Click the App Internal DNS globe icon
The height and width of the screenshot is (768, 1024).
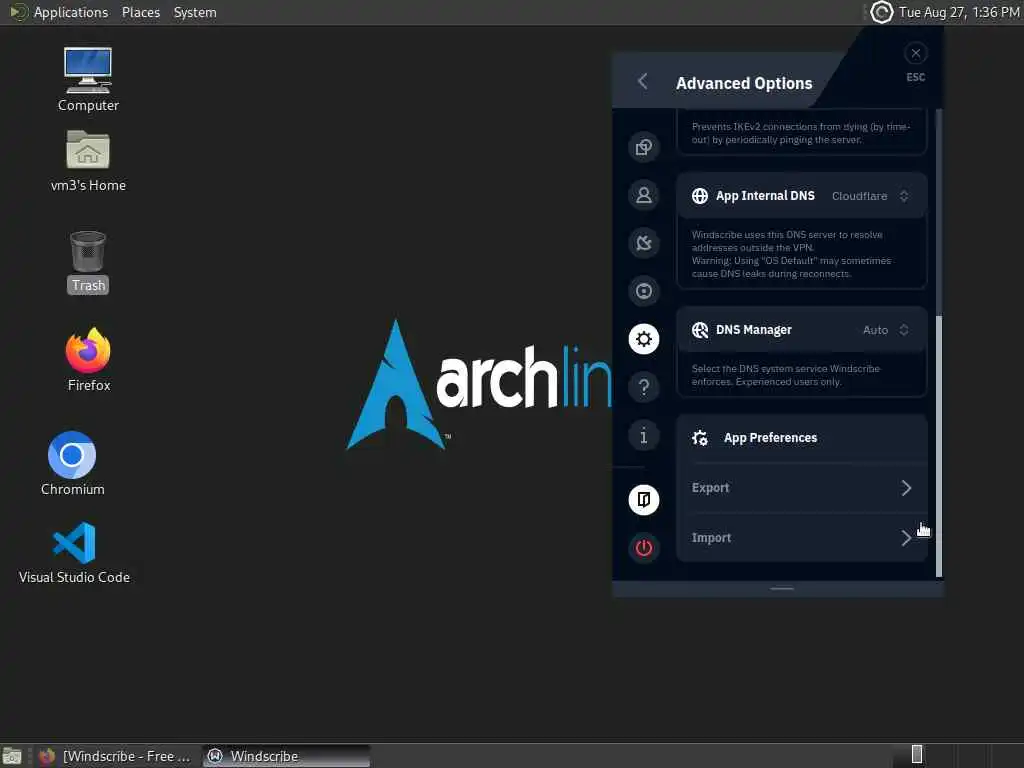[x=699, y=196]
